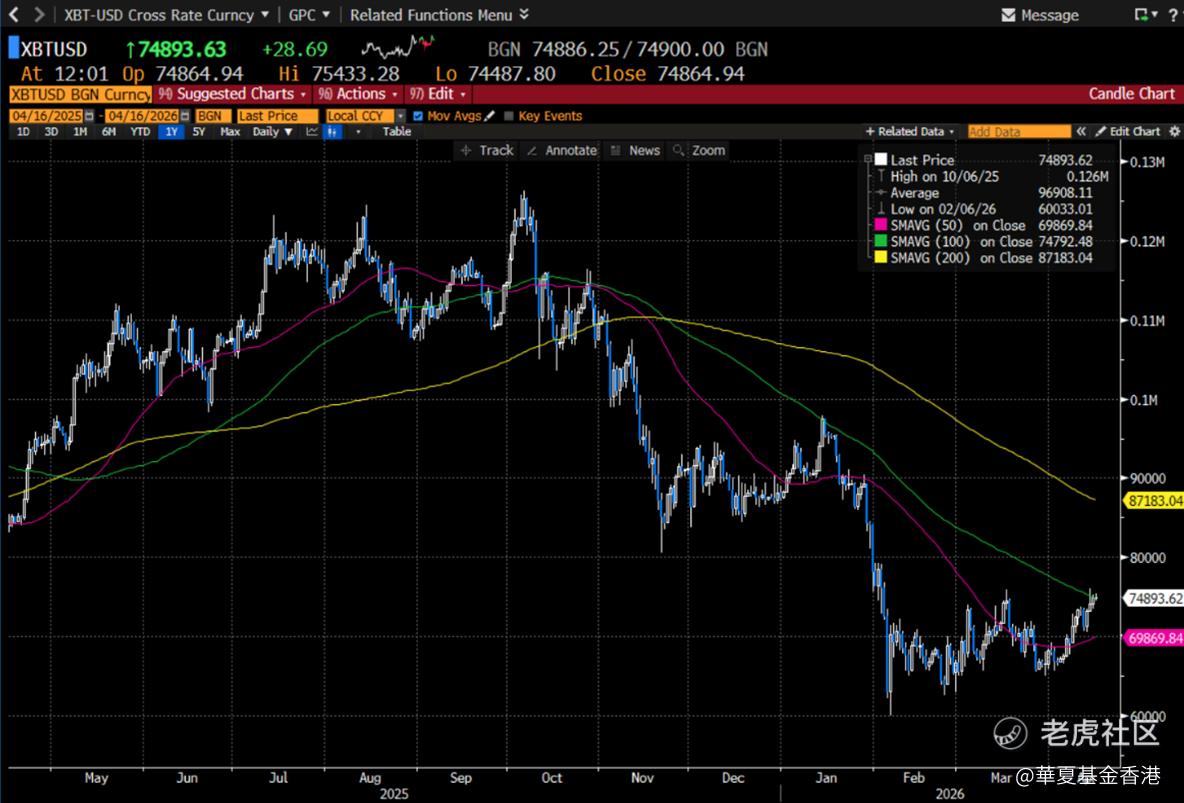Toggle the Mov Avgs checkbox
1184x803 pixels.
(418, 116)
